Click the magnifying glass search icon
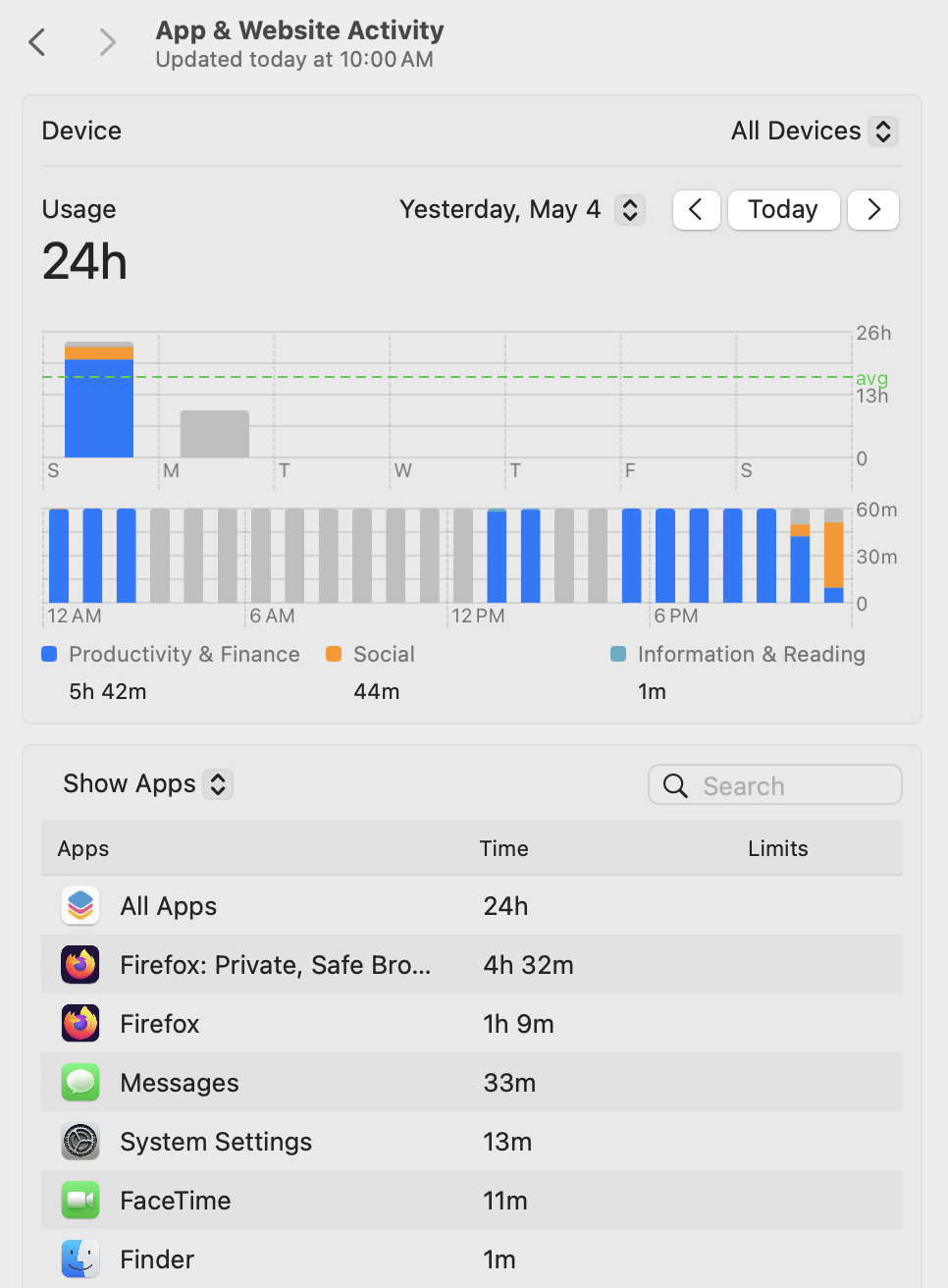948x1288 pixels. click(x=675, y=785)
